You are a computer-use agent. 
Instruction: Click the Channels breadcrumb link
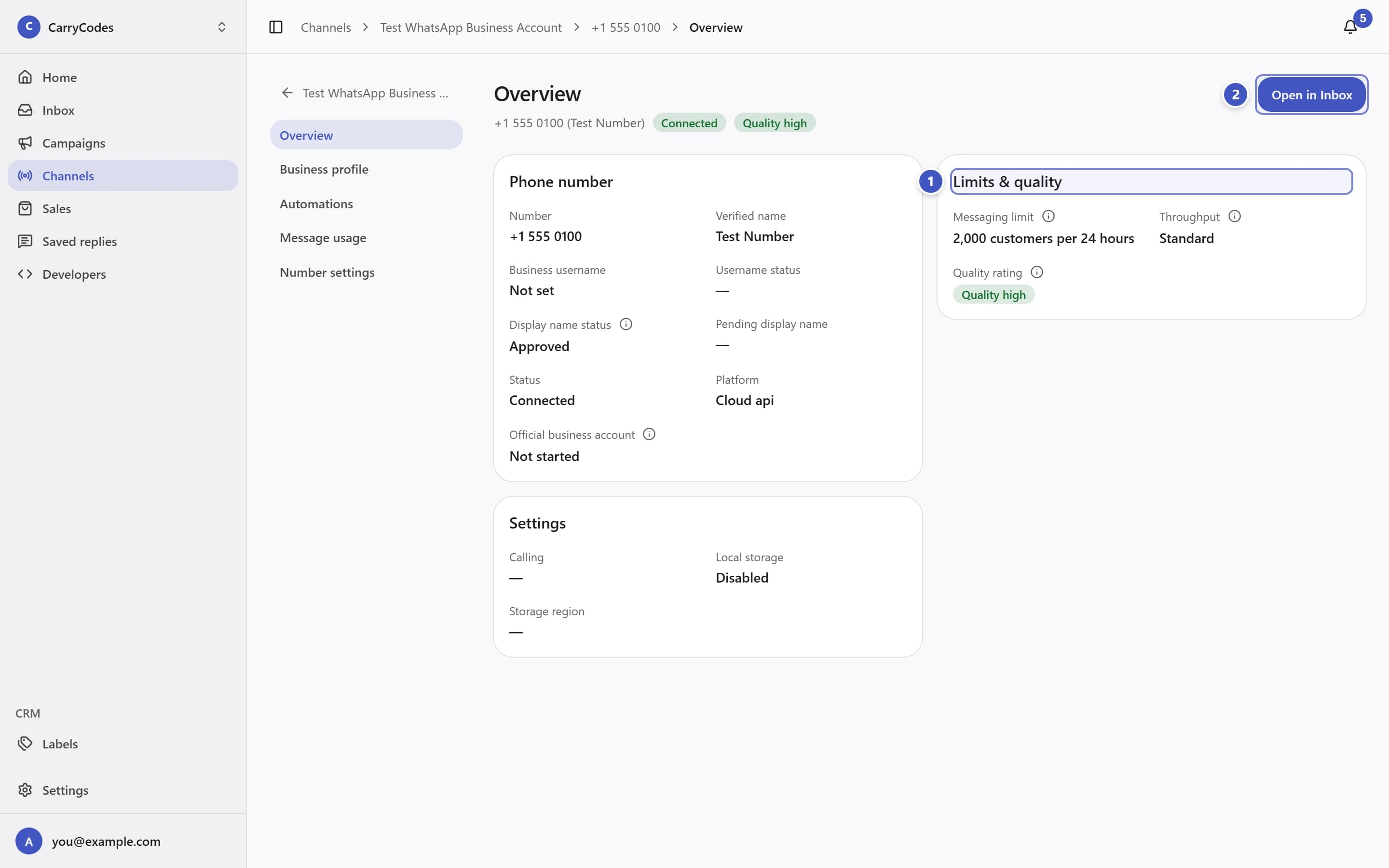(x=326, y=27)
